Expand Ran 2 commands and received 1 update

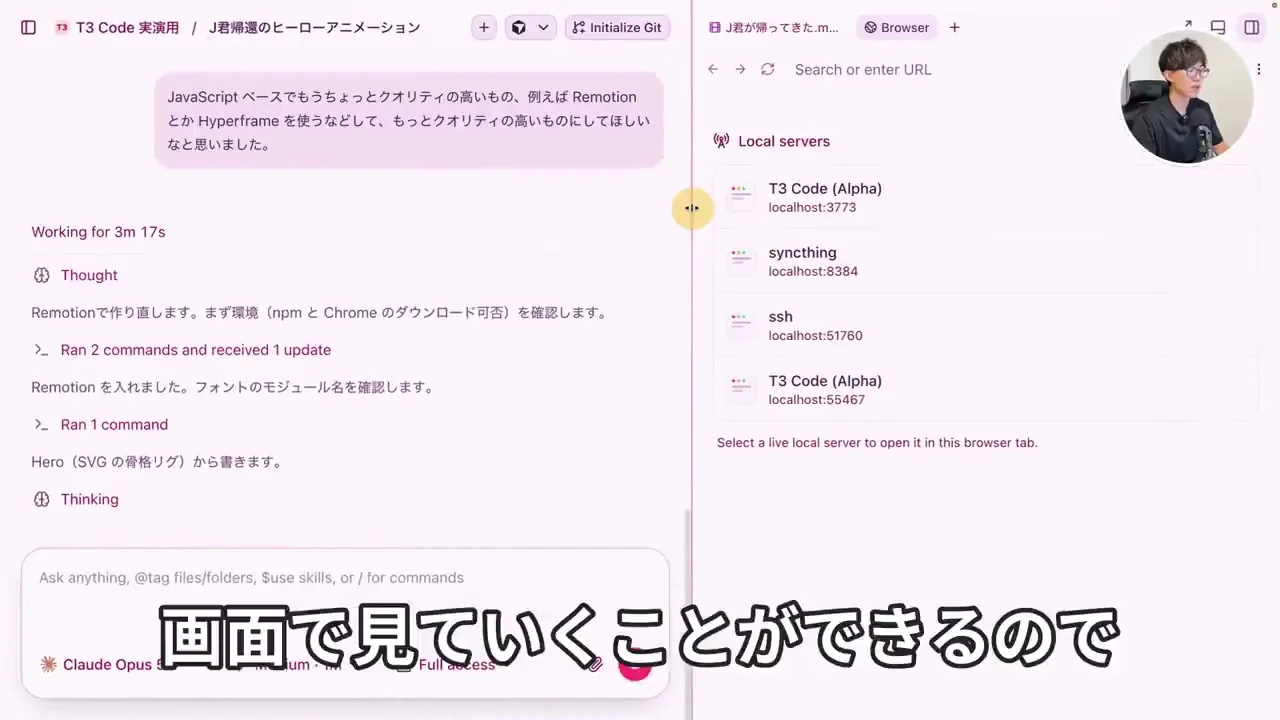pos(196,350)
